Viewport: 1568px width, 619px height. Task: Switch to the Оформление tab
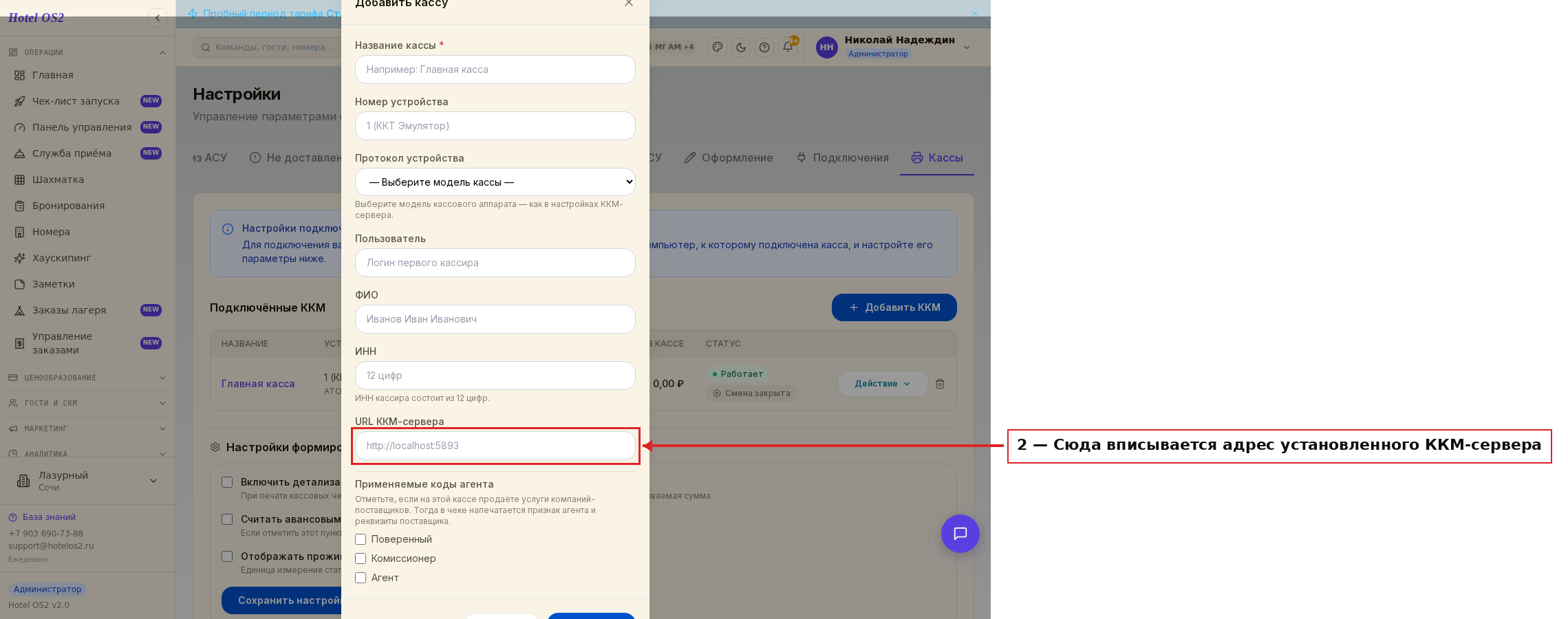tap(729, 158)
